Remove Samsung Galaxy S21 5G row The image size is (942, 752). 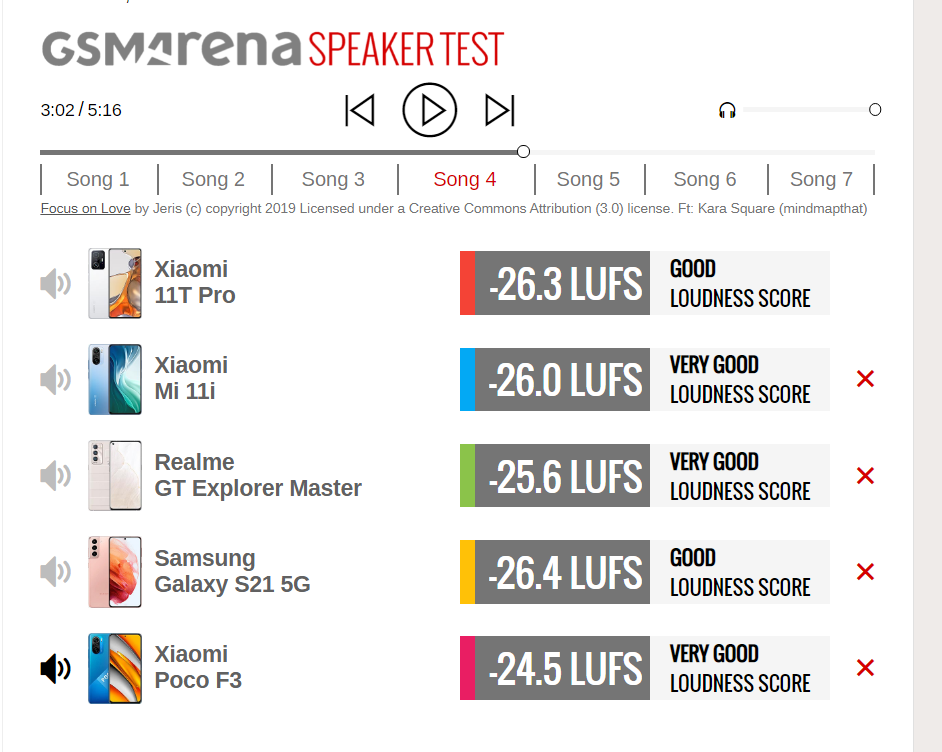(x=865, y=572)
